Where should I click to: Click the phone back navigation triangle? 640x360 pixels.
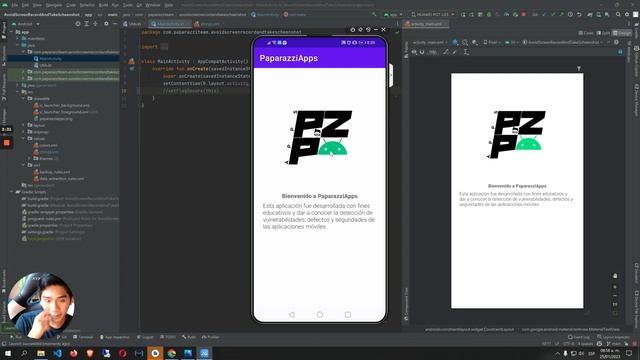[291, 315]
